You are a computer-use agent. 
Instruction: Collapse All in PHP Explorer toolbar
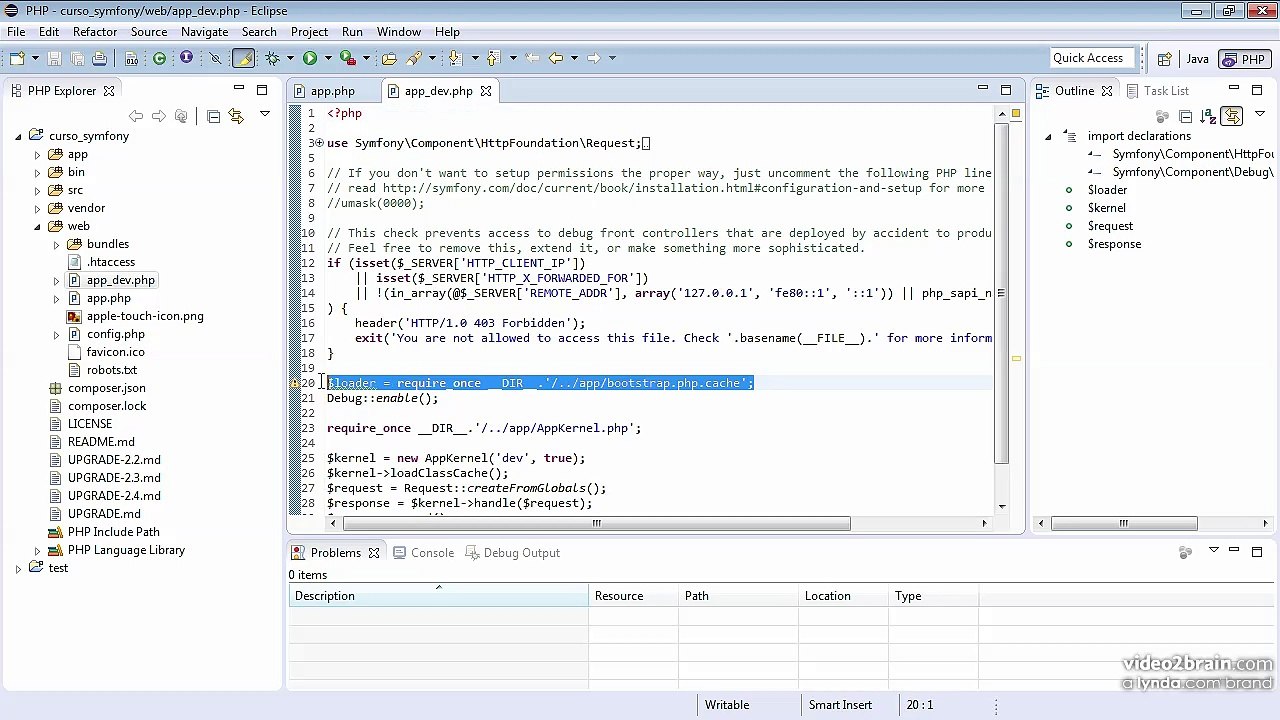pos(214,117)
